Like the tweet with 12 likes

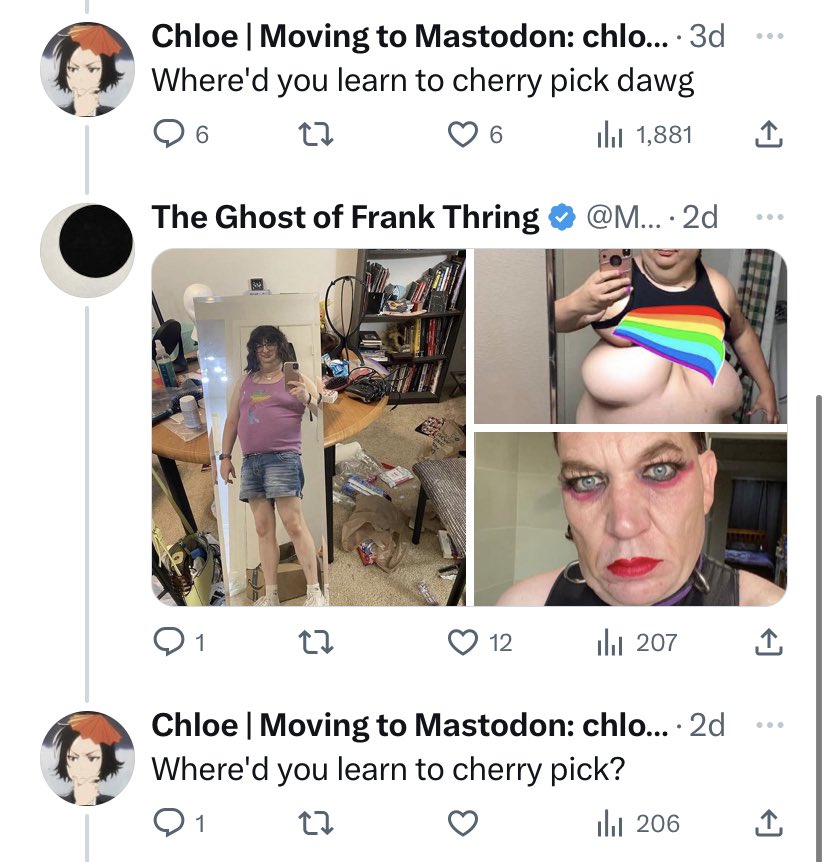coord(479,642)
